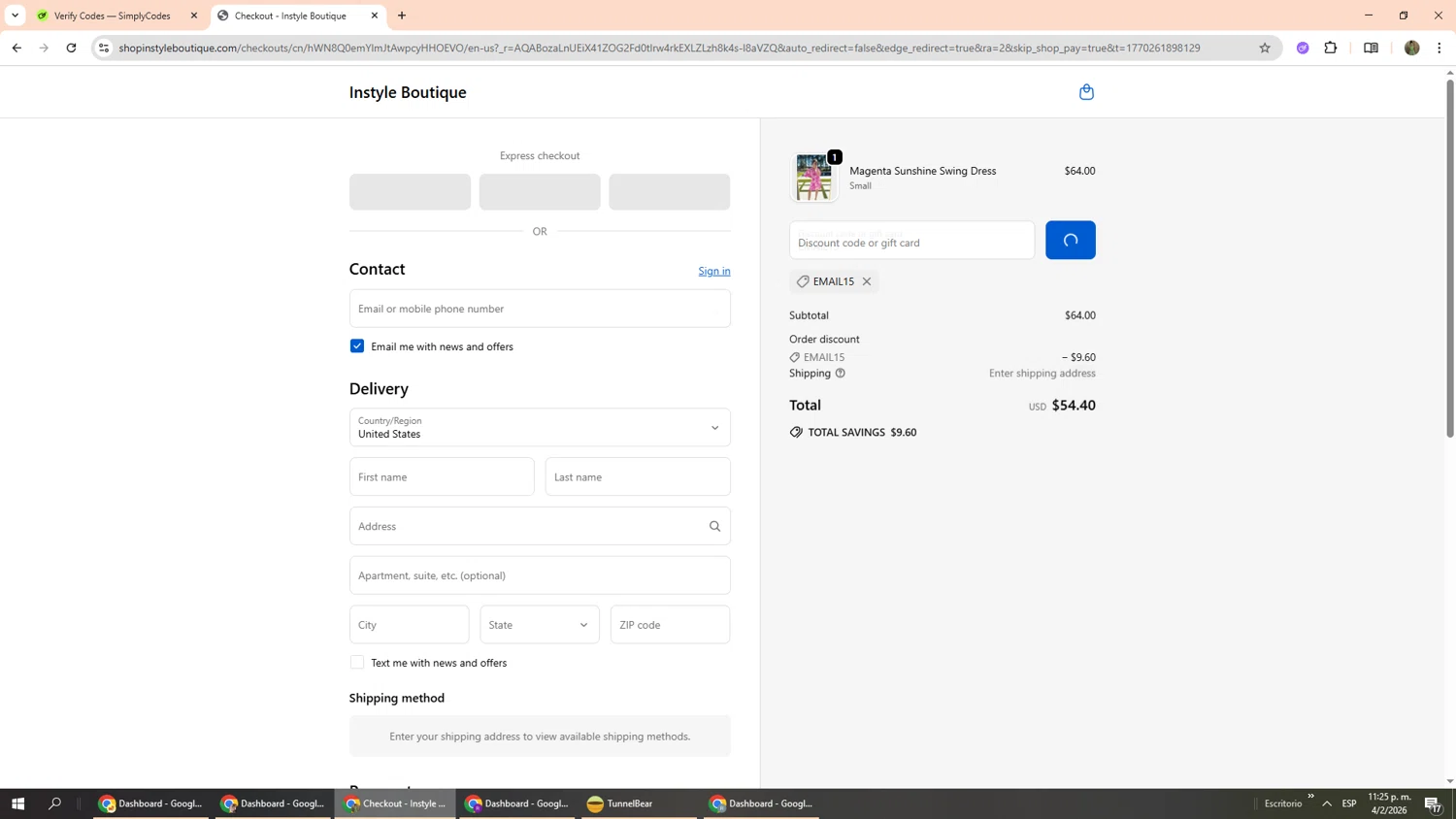Click the address search magnifier icon

(x=715, y=526)
